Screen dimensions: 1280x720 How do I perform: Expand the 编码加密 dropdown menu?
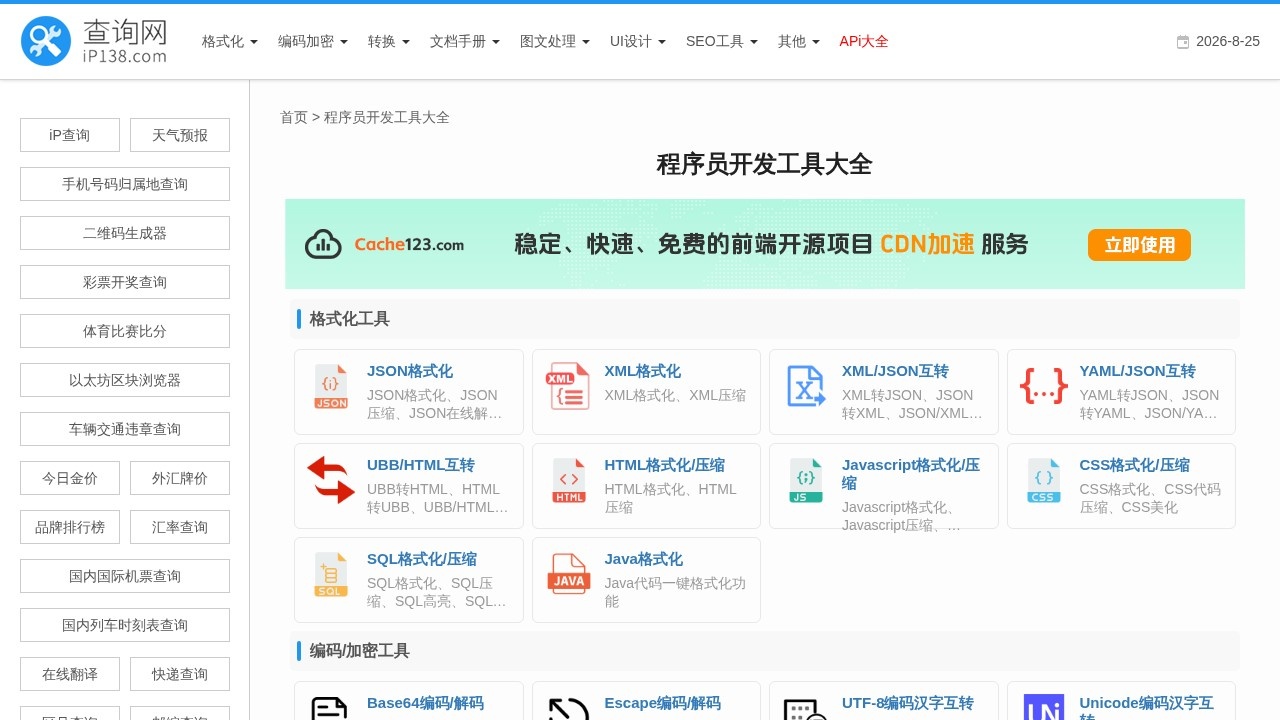click(313, 41)
